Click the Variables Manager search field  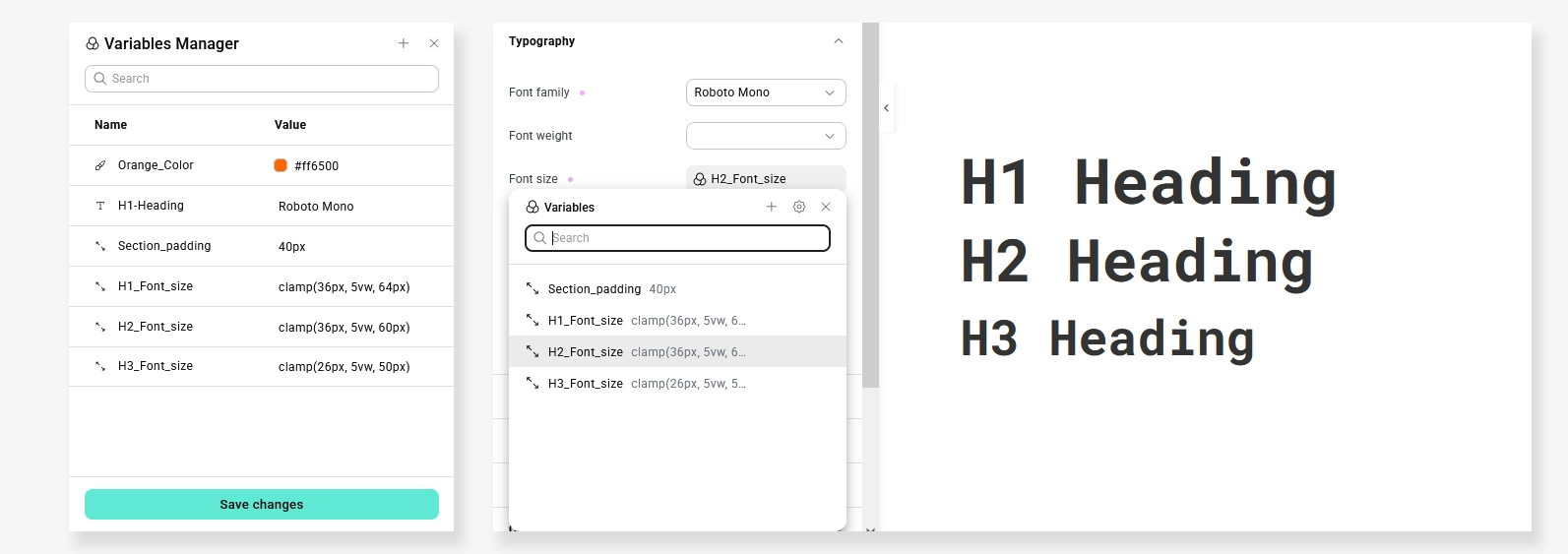point(262,79)
